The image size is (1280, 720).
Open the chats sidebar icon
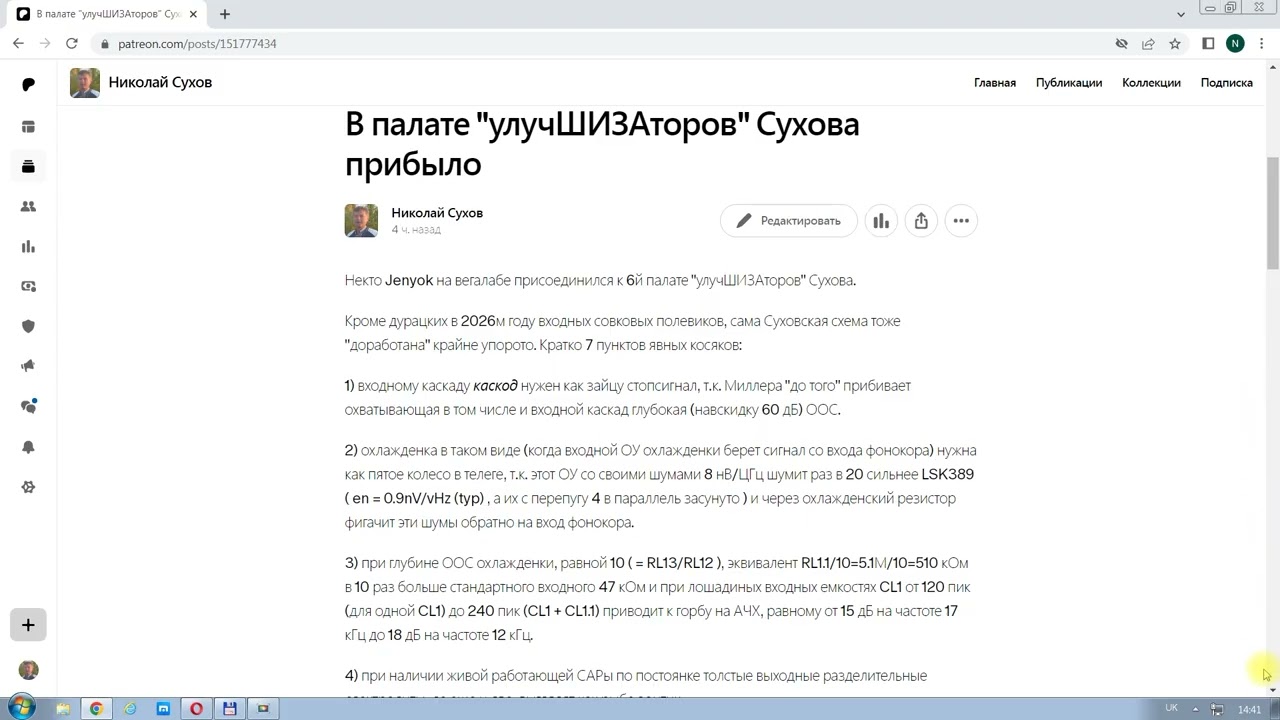coord(28,407)
